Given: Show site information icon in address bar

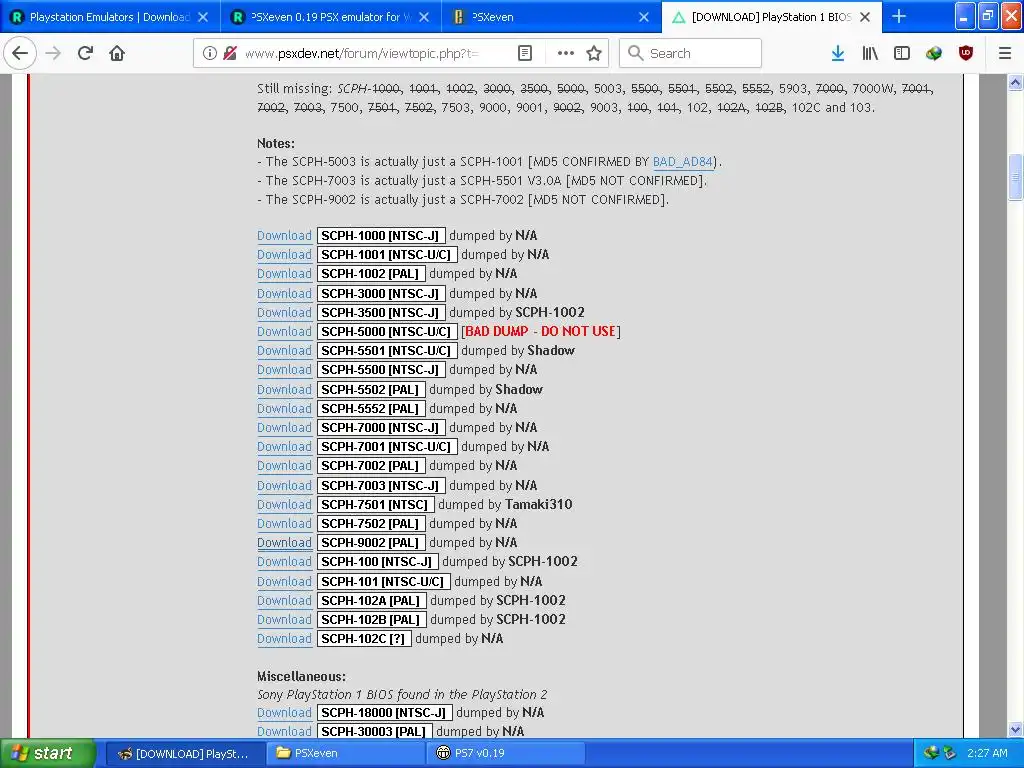Looking at the screenshot, I should 210,53.
